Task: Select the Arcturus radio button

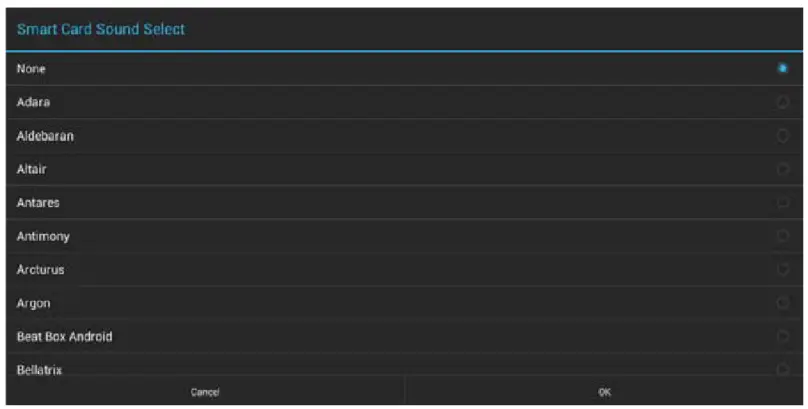Action: (782, 269)
